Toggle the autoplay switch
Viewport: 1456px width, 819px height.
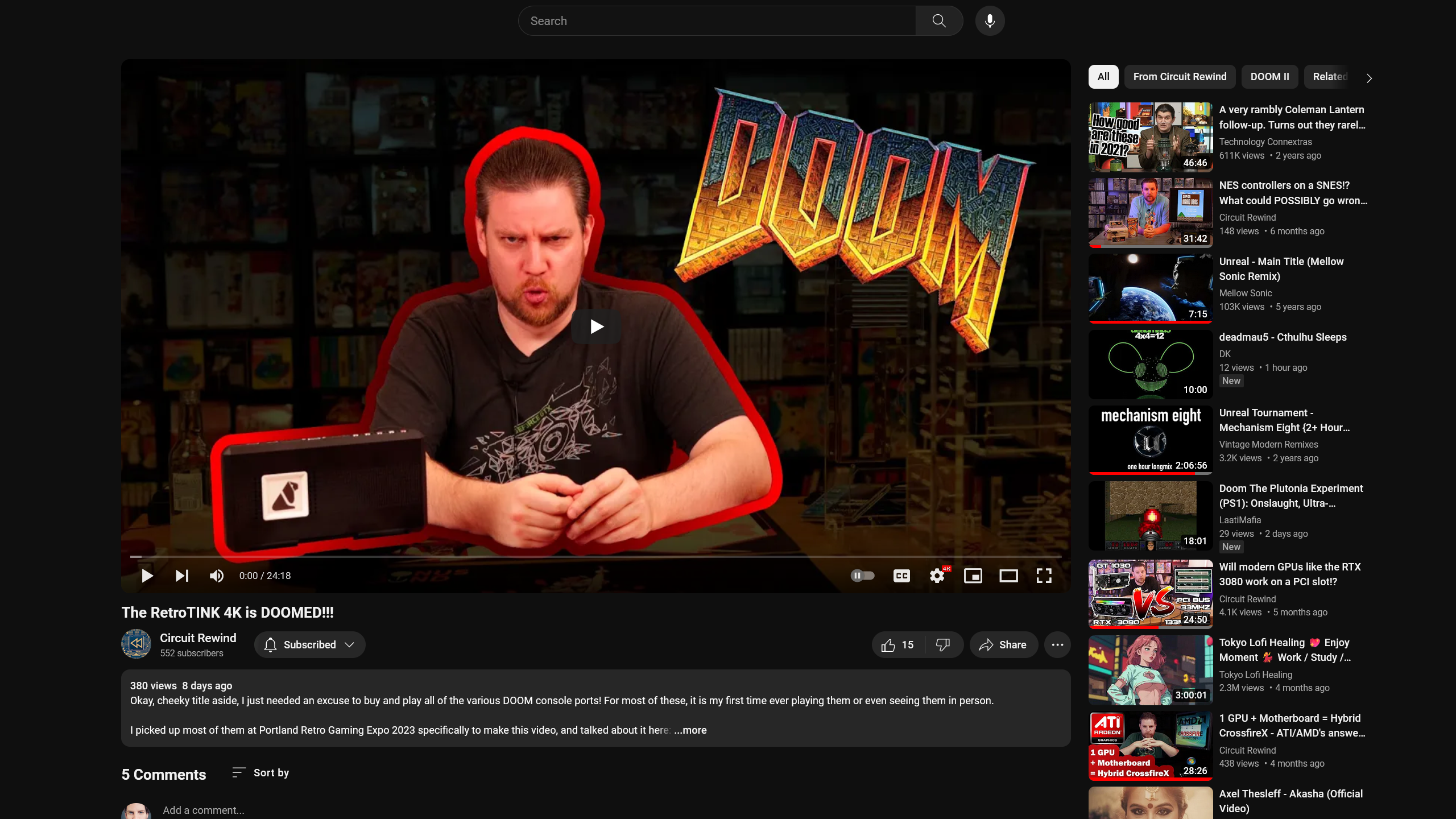(862, 576)
